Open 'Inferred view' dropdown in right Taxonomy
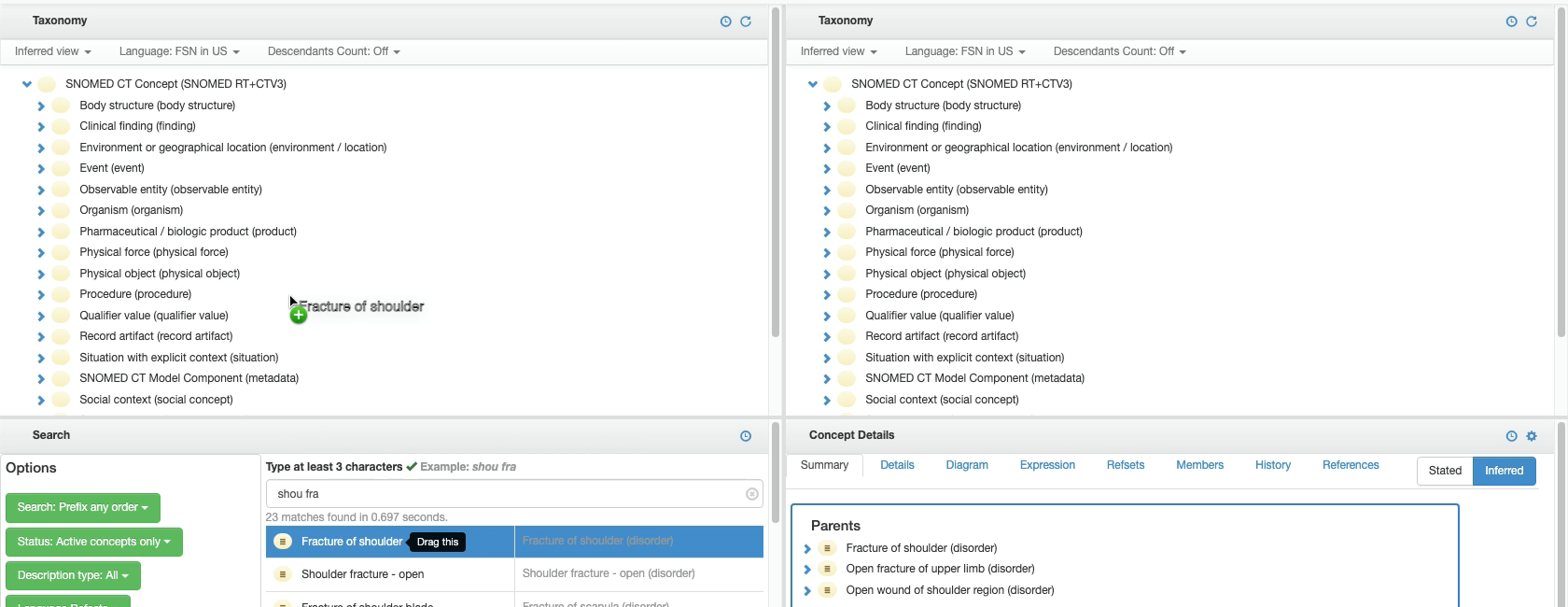1568x607 pixels. 839,51
